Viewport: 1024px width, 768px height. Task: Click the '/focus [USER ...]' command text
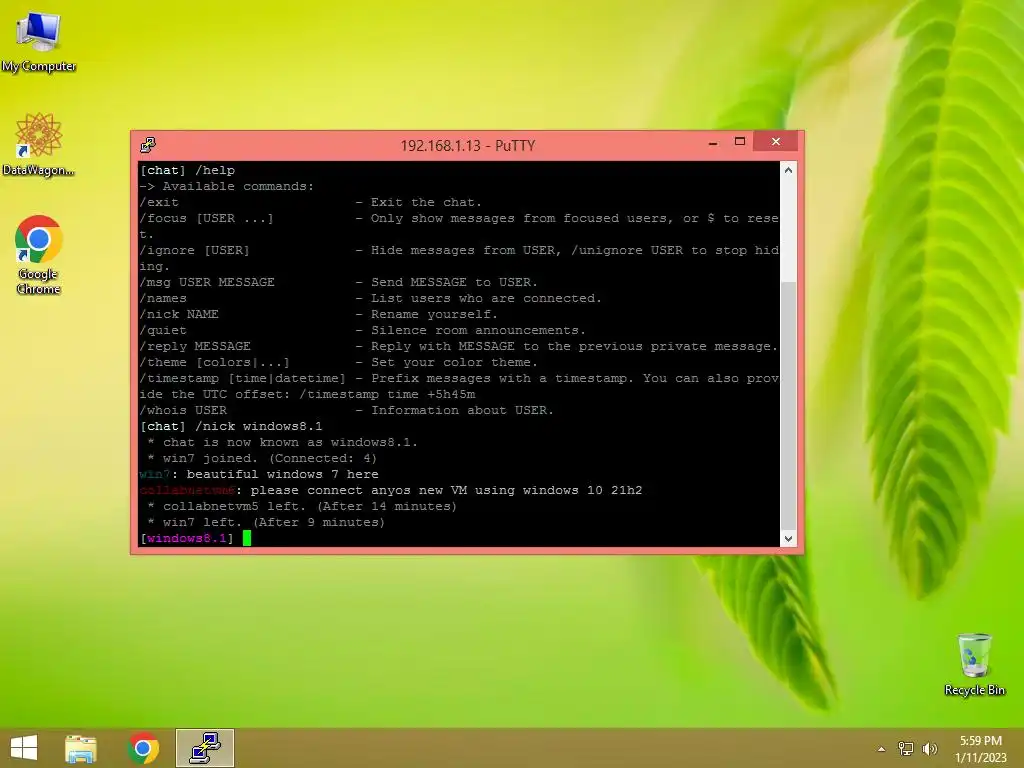pyautogui.click(x=206, y=218)
